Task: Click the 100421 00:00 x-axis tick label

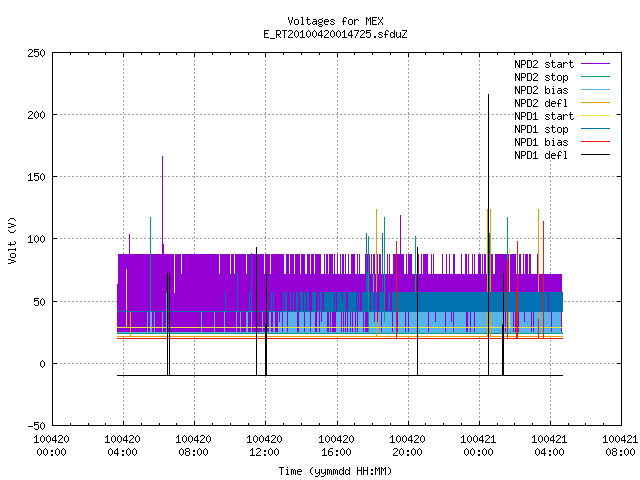Action: pos(478,446)
